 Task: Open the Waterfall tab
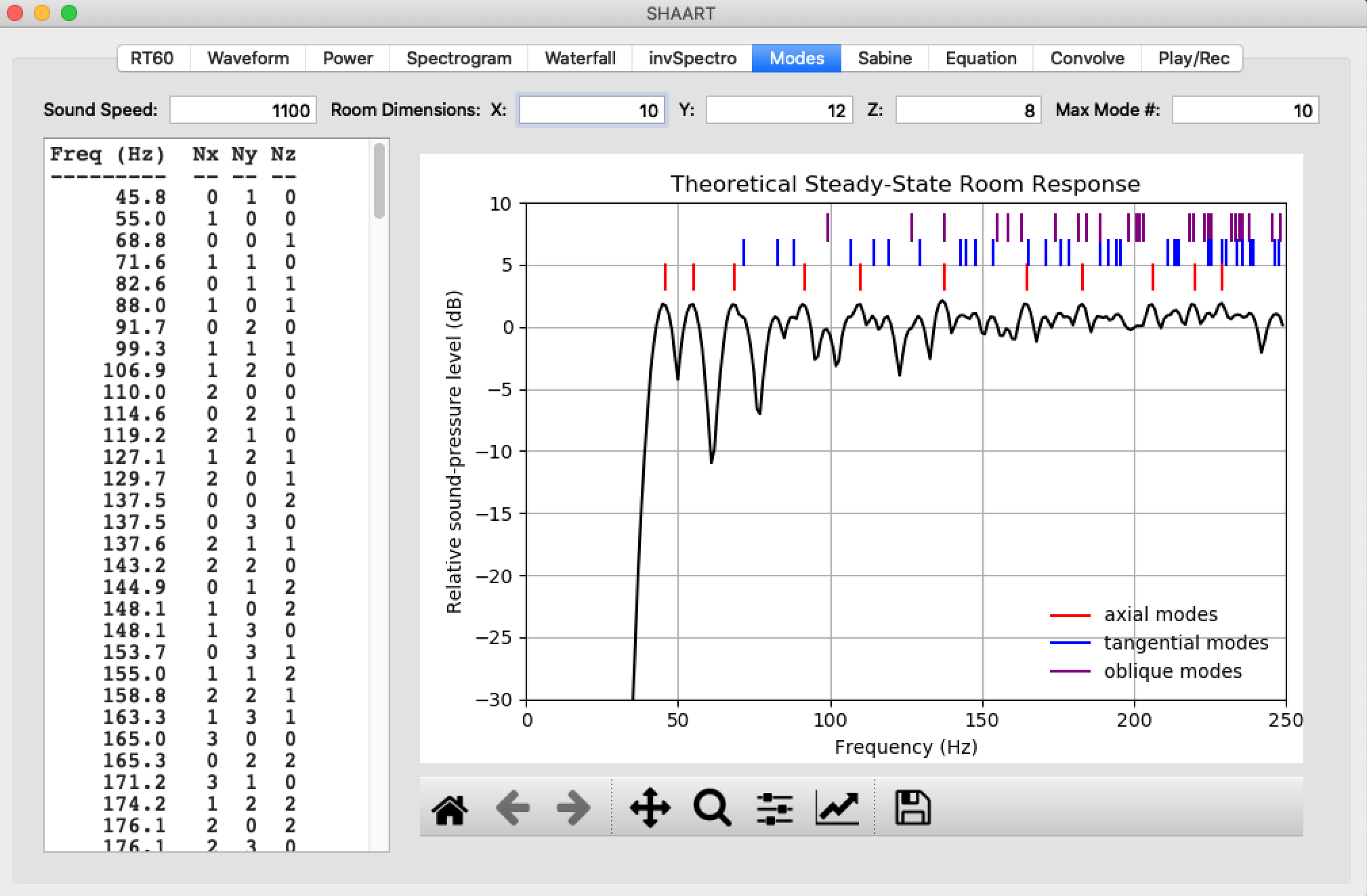(580, 58)
